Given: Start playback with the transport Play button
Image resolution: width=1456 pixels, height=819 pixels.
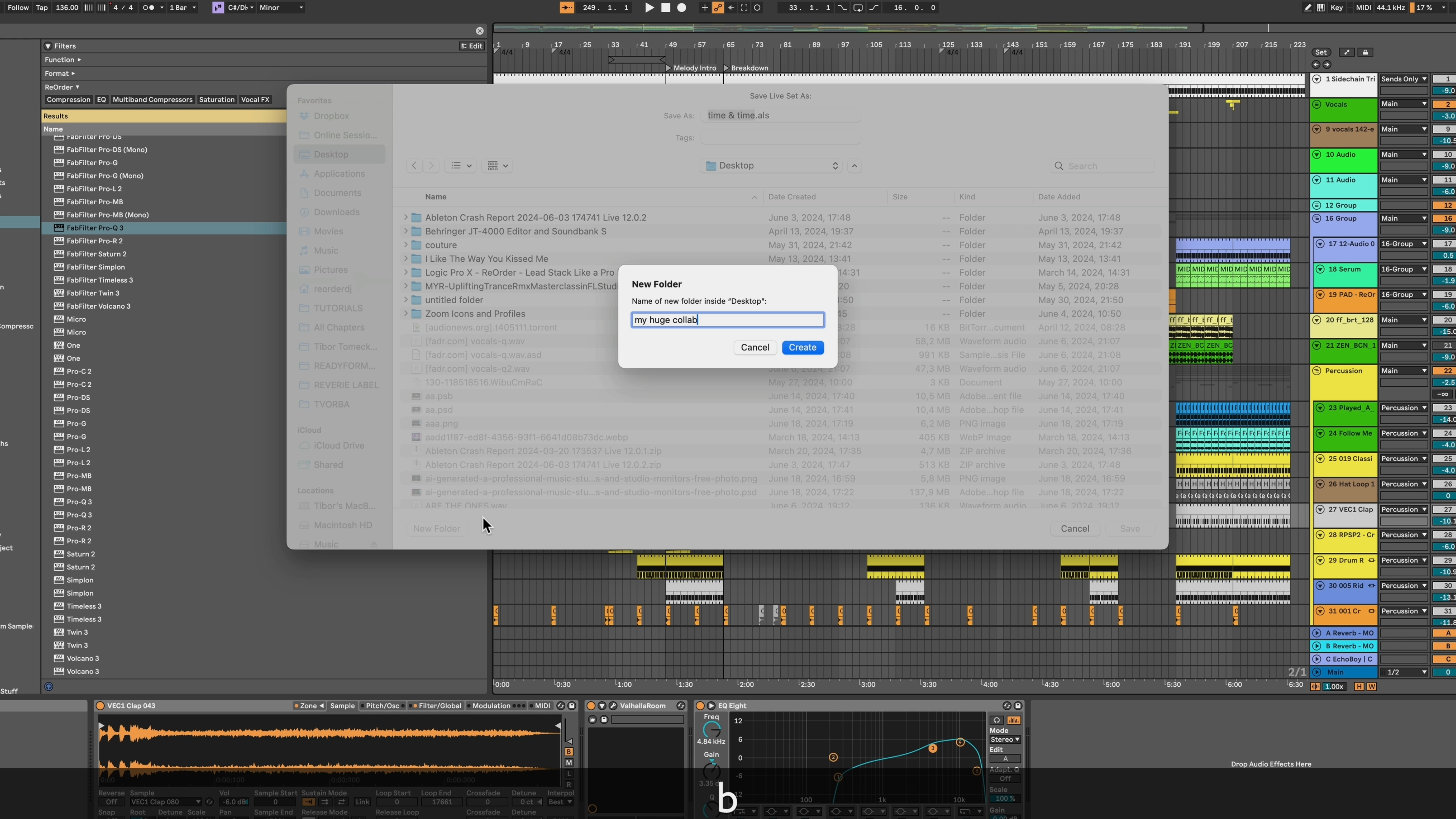Looking at the screenshot, I should pyautogui.click(x=650, y=7).
